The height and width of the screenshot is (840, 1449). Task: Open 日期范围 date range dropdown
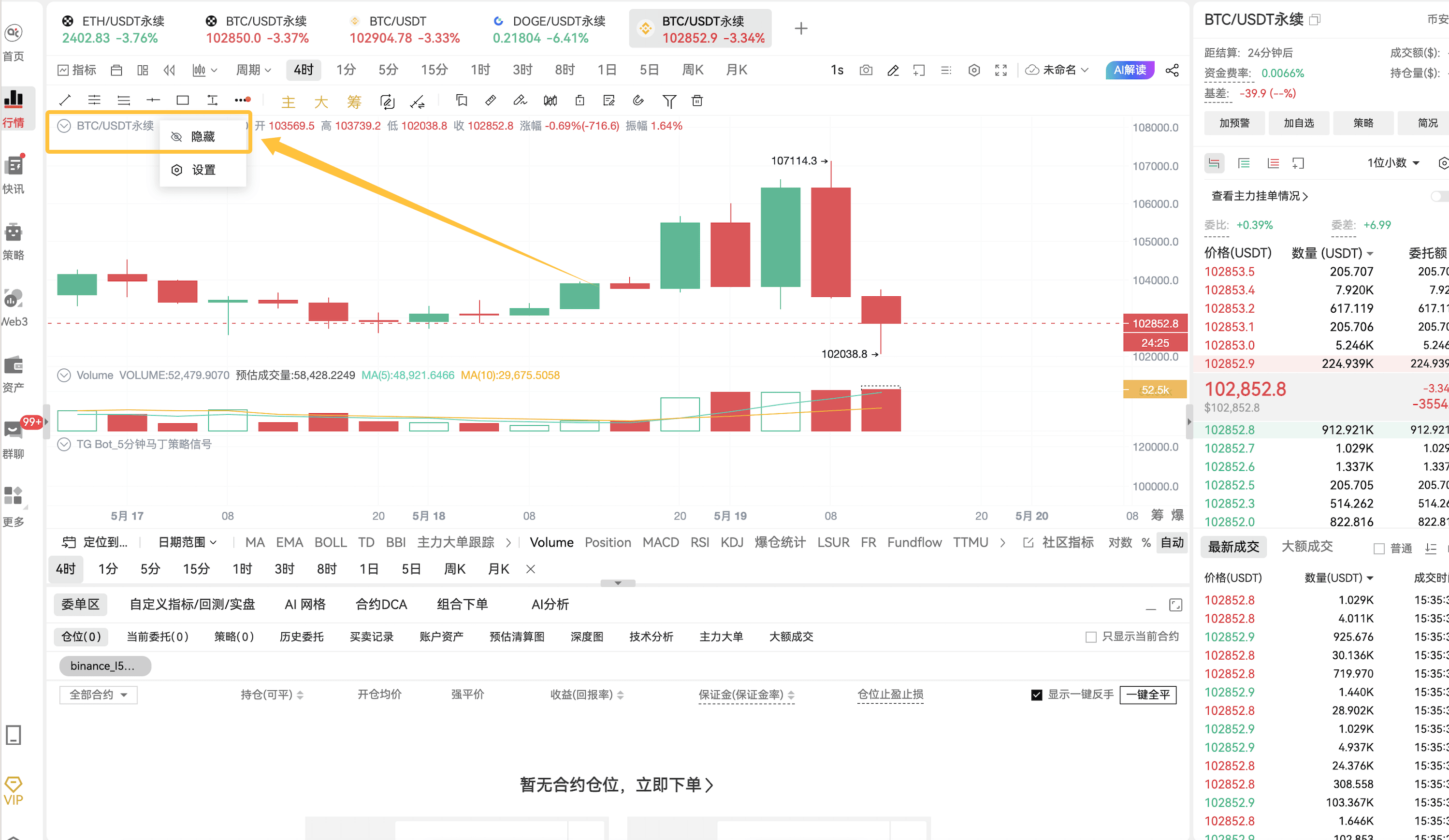pyautogui.click(x=187, y=543)
